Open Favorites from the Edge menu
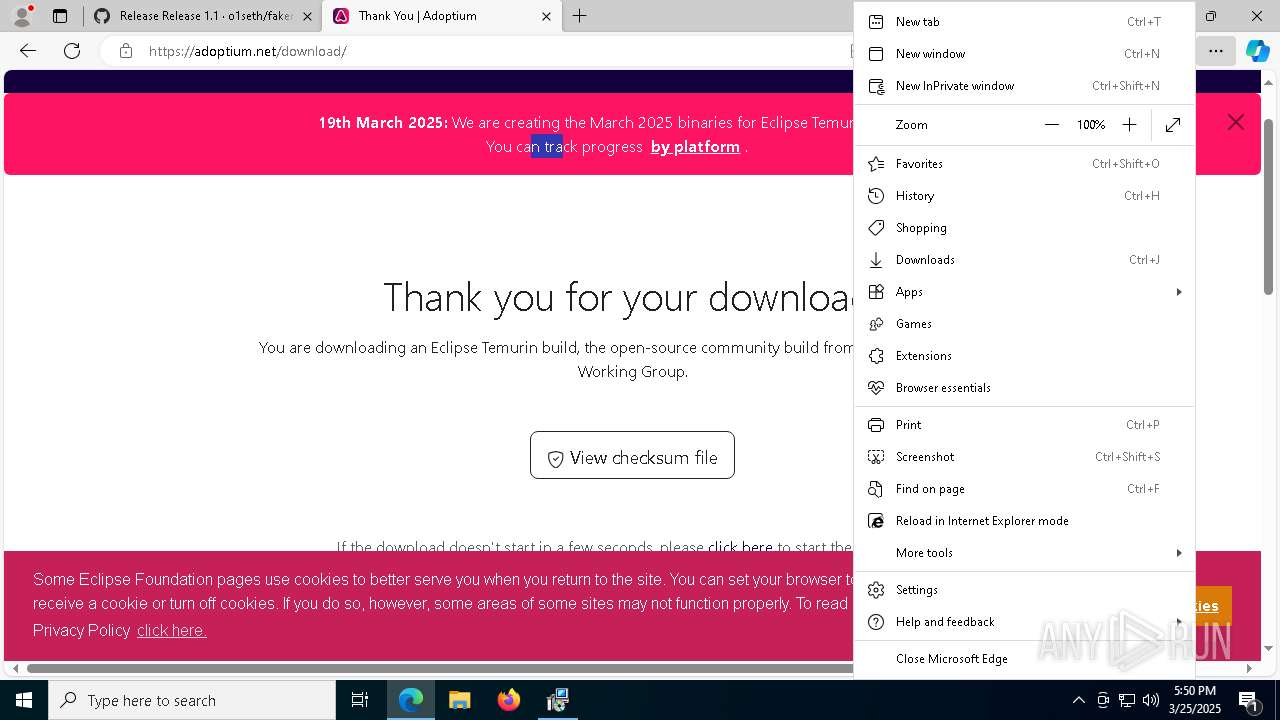Image resolution: width=1280 pixels, height=720 pixels. [x=1024, y=164]
